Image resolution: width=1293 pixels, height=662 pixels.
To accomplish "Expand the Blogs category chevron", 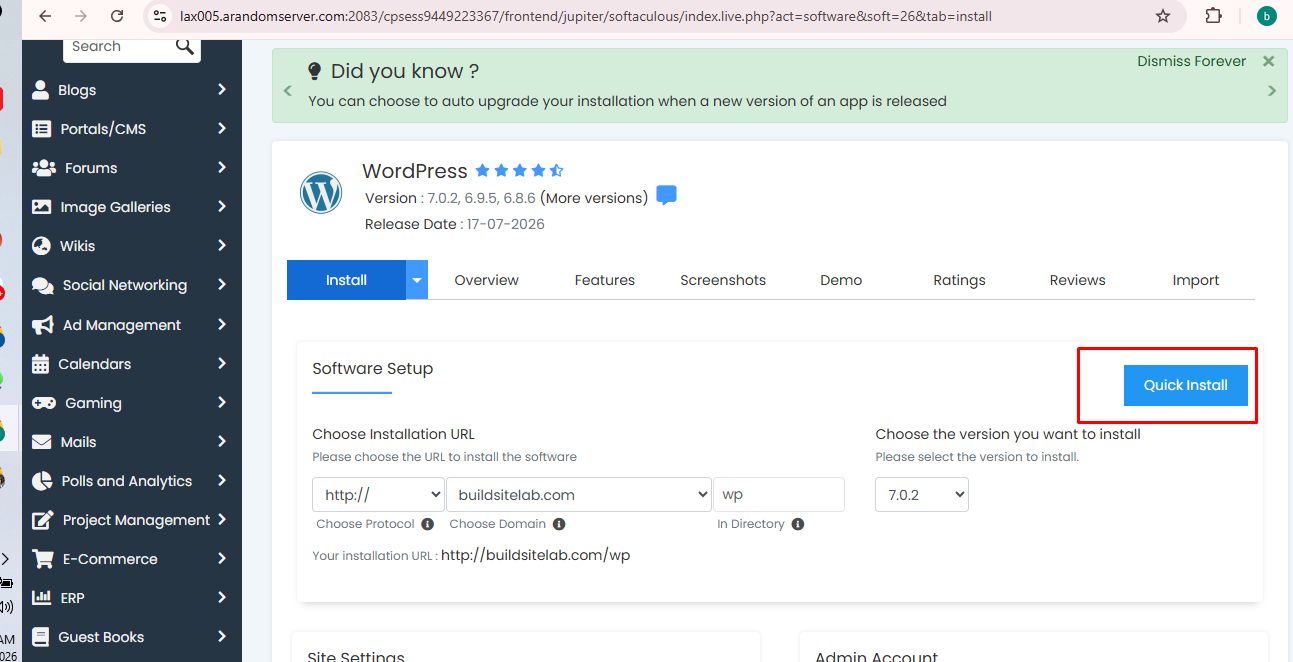I will coord(222,90).
